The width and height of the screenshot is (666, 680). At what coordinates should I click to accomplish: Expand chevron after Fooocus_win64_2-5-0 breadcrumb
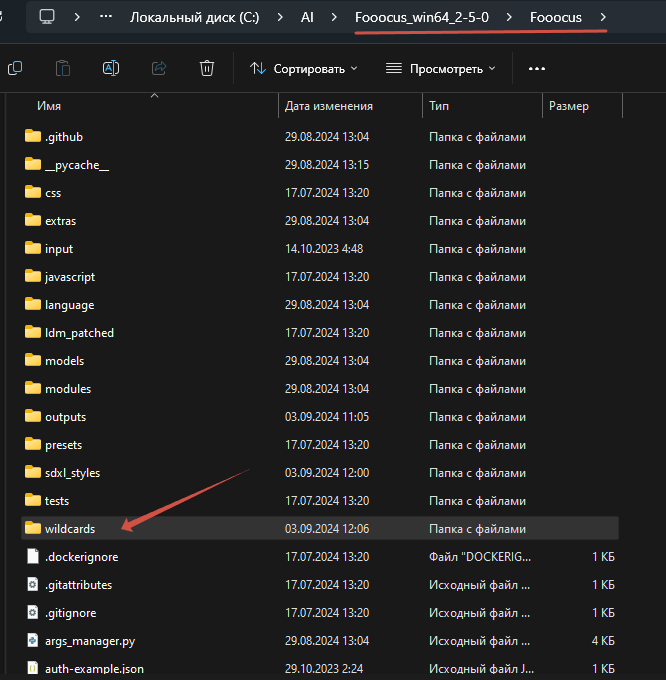[509, 17]
